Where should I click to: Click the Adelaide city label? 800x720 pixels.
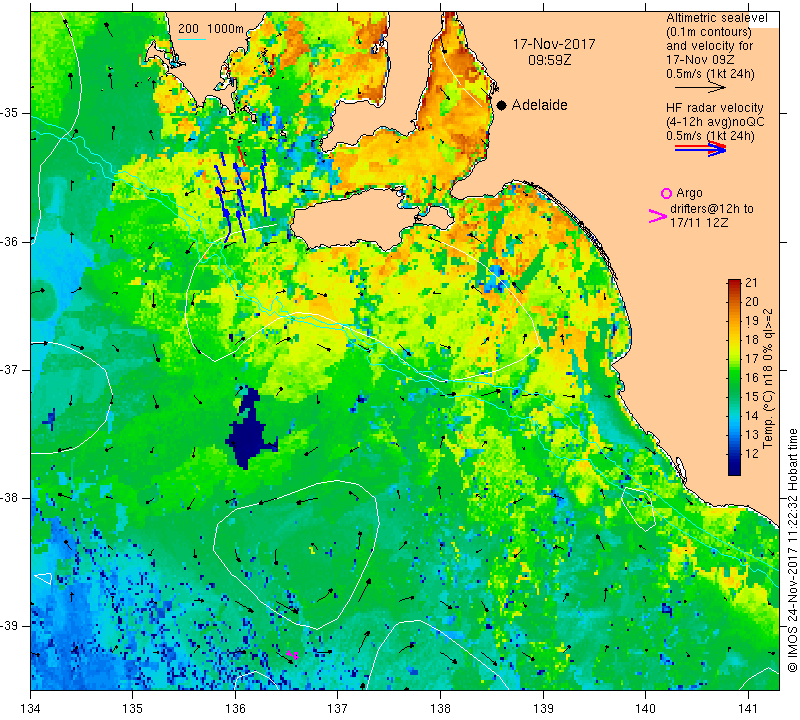click(x=539, y=105)
